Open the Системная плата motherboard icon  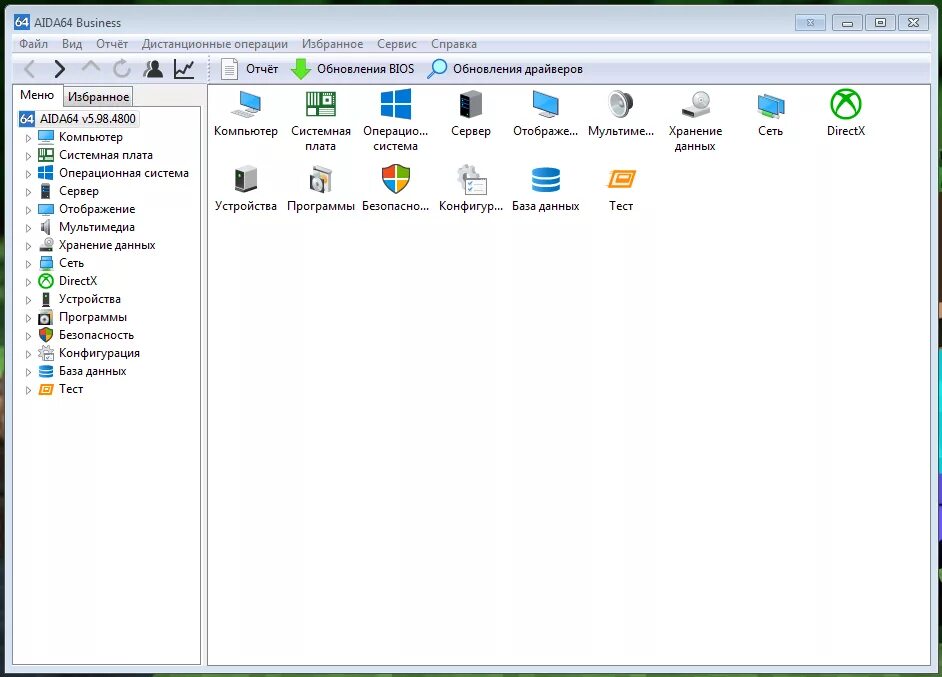click(321, 104)
